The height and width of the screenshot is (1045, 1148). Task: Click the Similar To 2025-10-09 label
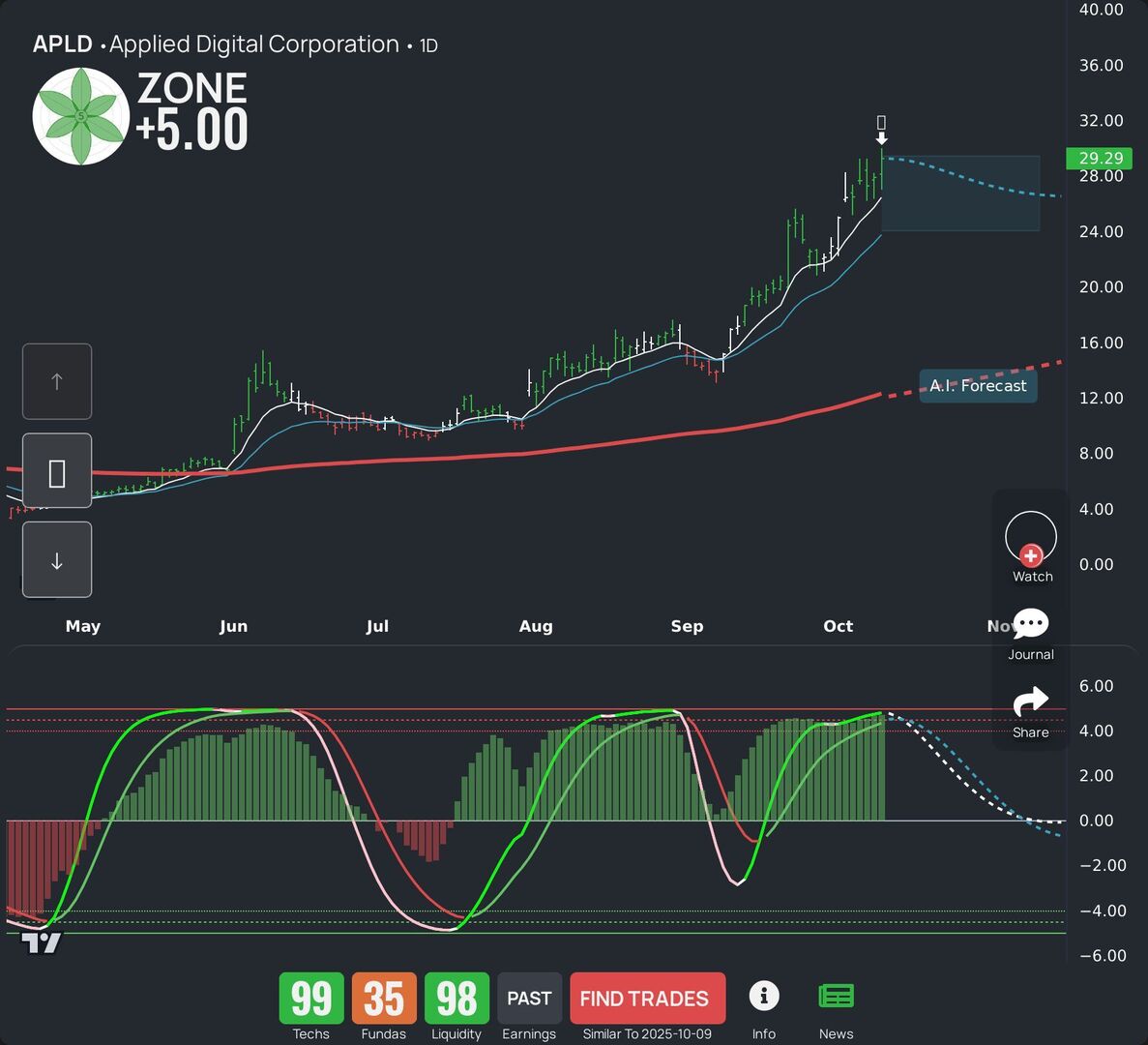(647, 1034)
